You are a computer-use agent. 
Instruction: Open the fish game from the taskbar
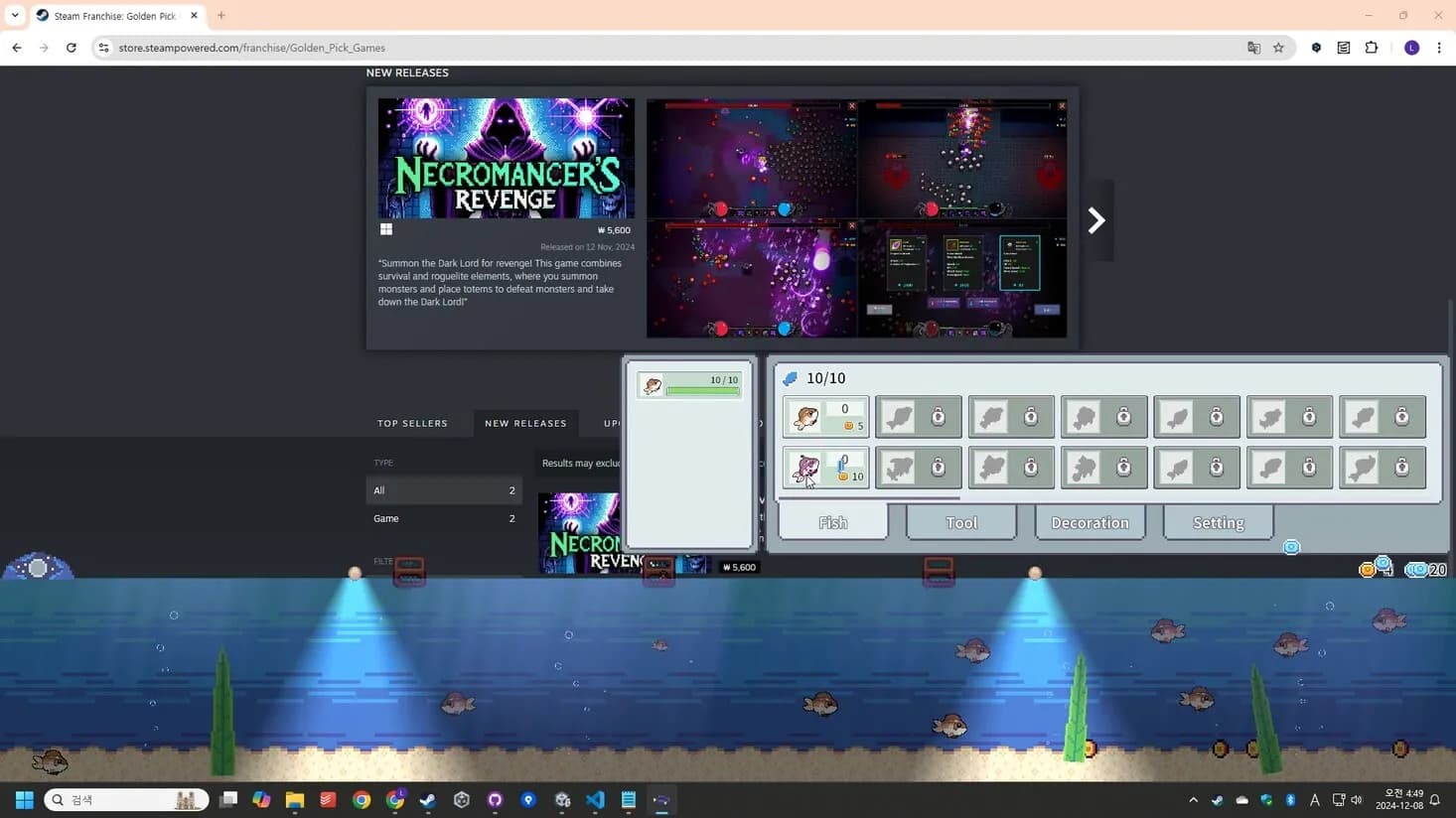(x=660, y=799)
